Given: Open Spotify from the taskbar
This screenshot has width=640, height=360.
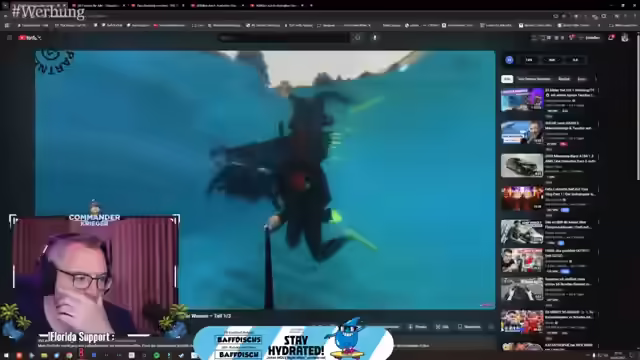Looking at the screenshot, I should point(157,356).
